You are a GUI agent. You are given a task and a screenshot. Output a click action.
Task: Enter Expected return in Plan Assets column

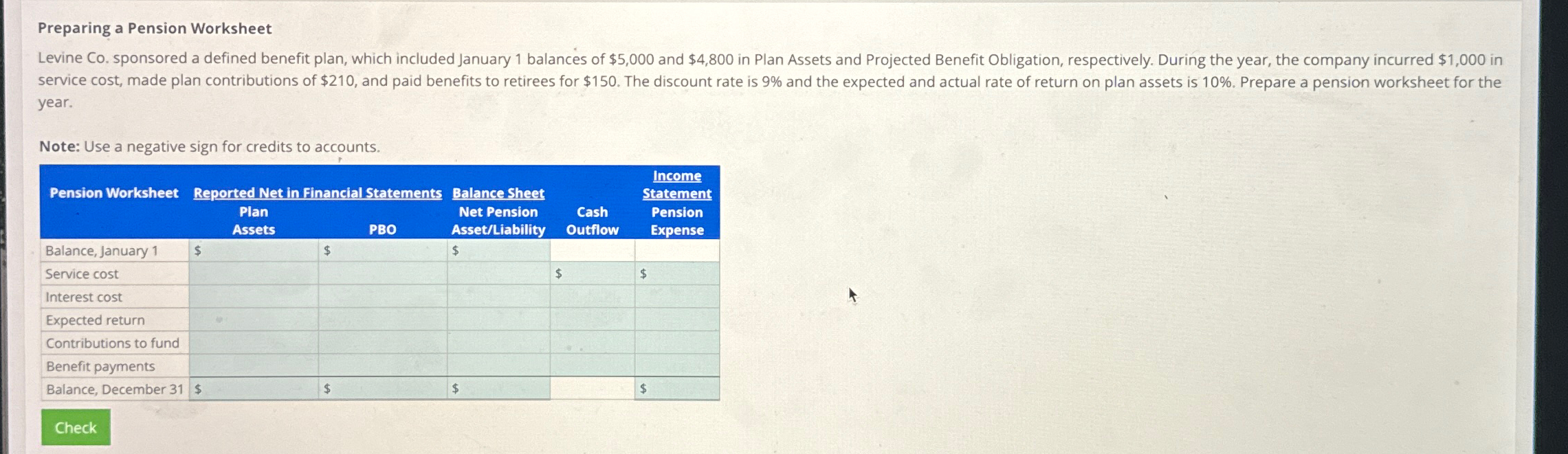click(251, 319)
